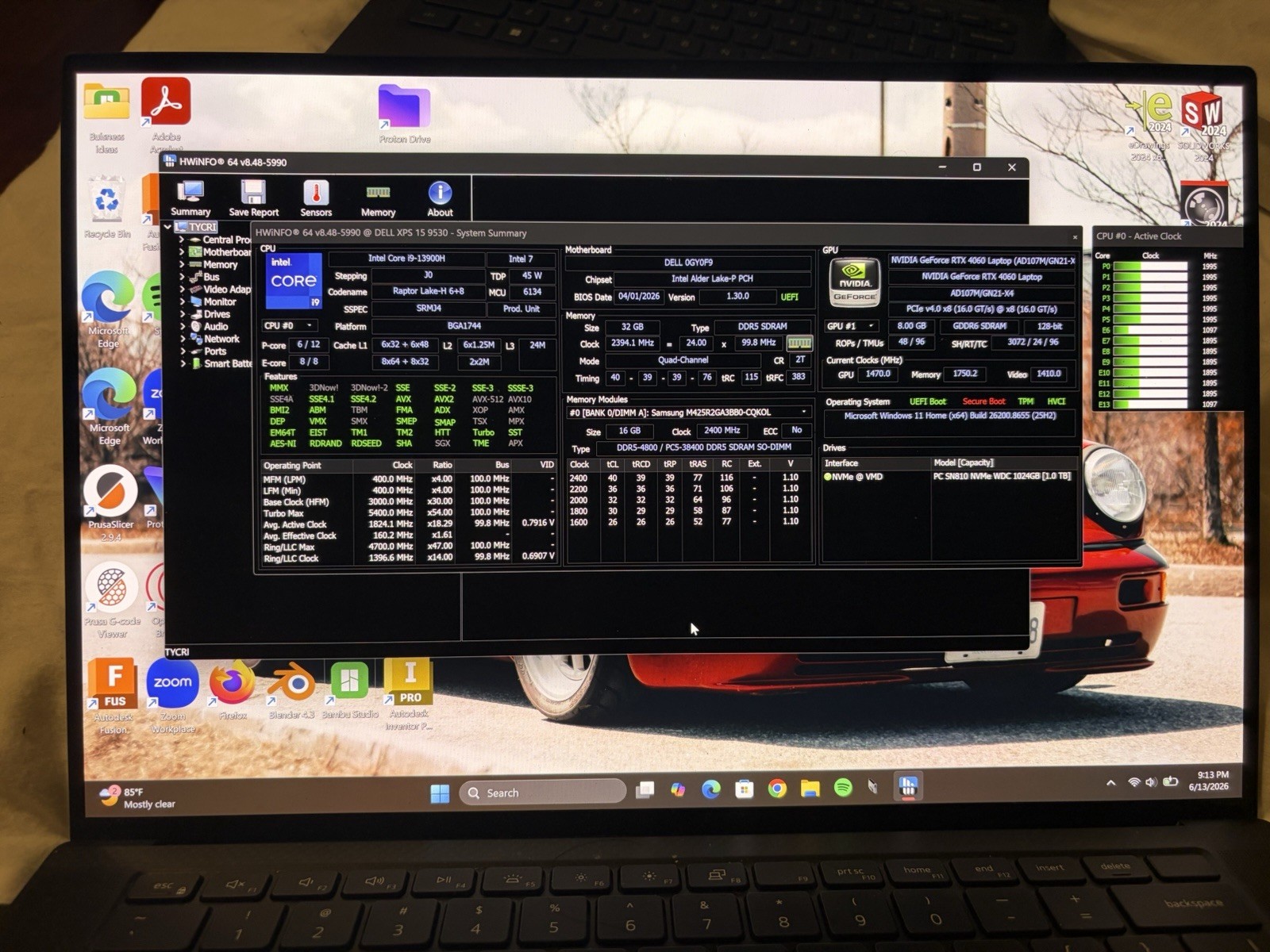The width and height of the screenshot is (1270, 952).
Task: Expand the Video Adapter tree node
Action: (x=182, y=290)
